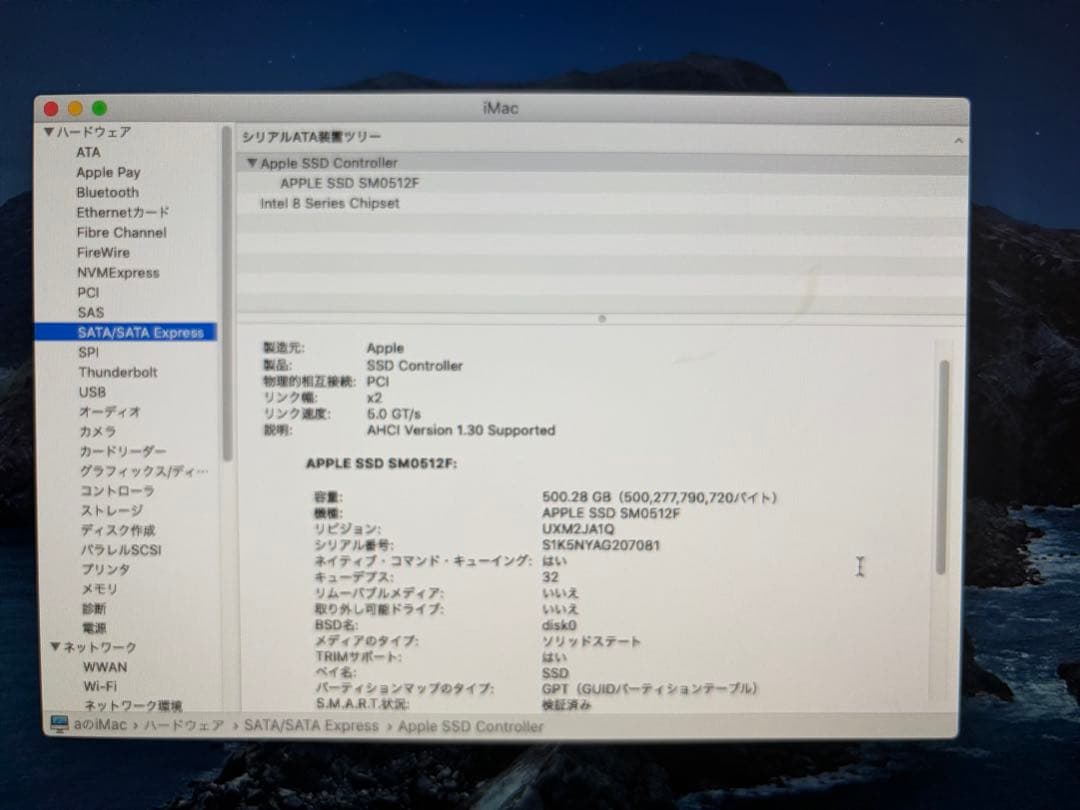Collapse the ネットワーク section triangle
The height and width of the screenshot is (810, 1080).
[55, 647]
